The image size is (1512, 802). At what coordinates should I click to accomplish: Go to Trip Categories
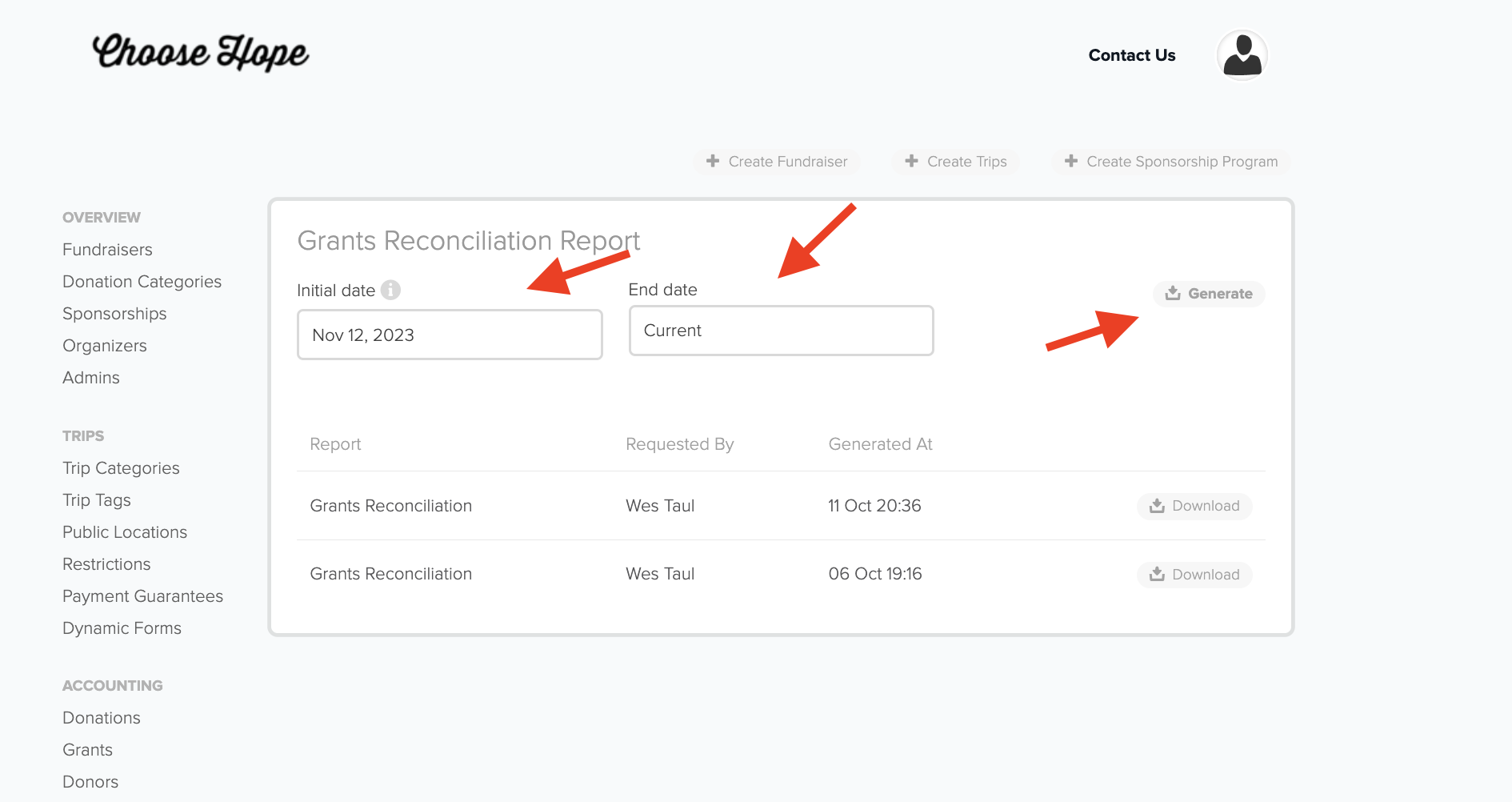121,468
